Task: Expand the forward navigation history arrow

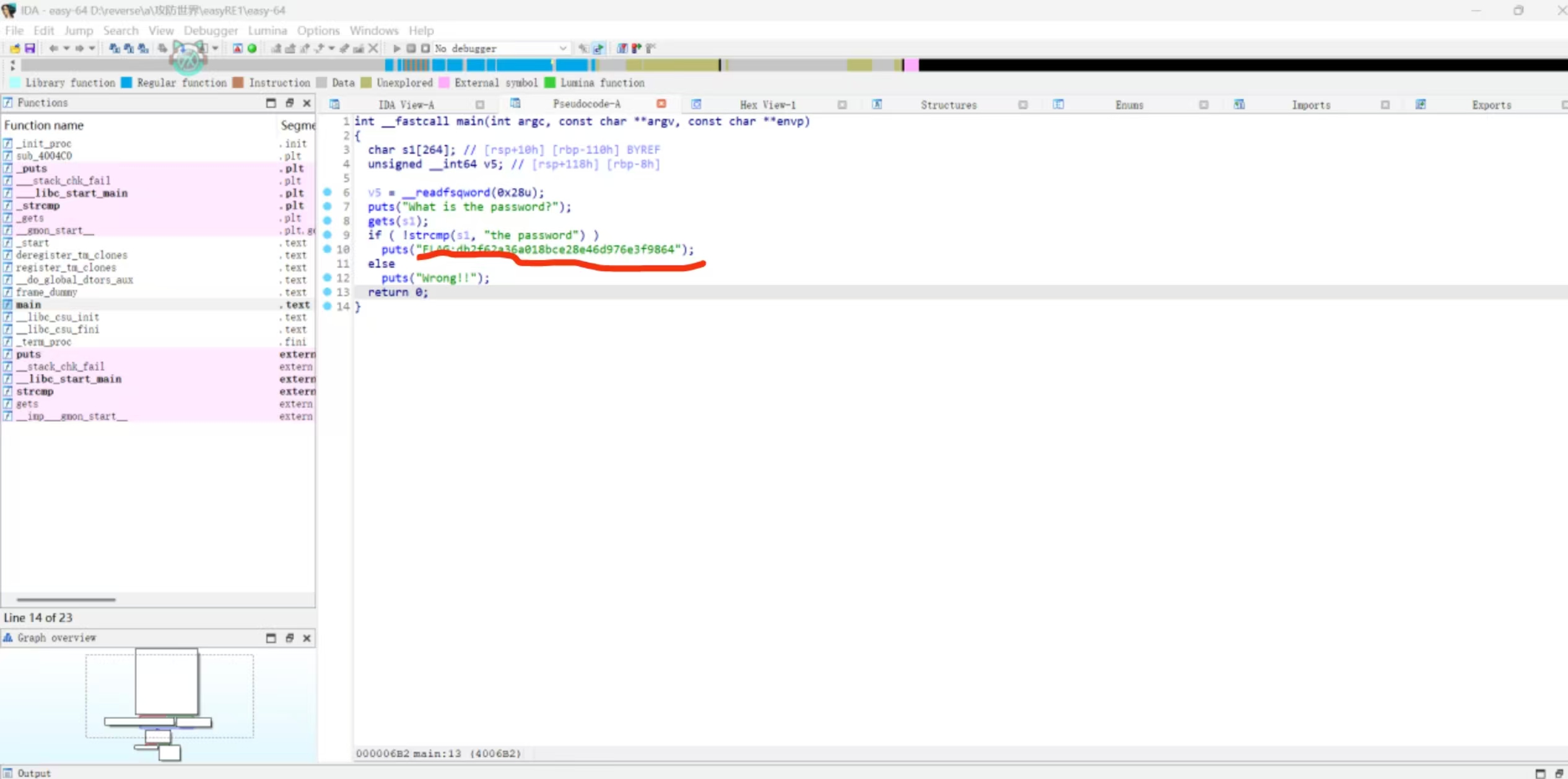Action: pos(92,48)
